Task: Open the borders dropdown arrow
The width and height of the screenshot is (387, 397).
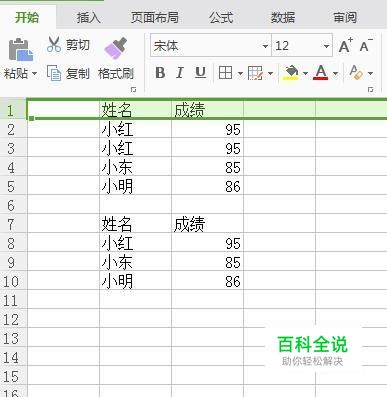Action: tap(240, 73)
